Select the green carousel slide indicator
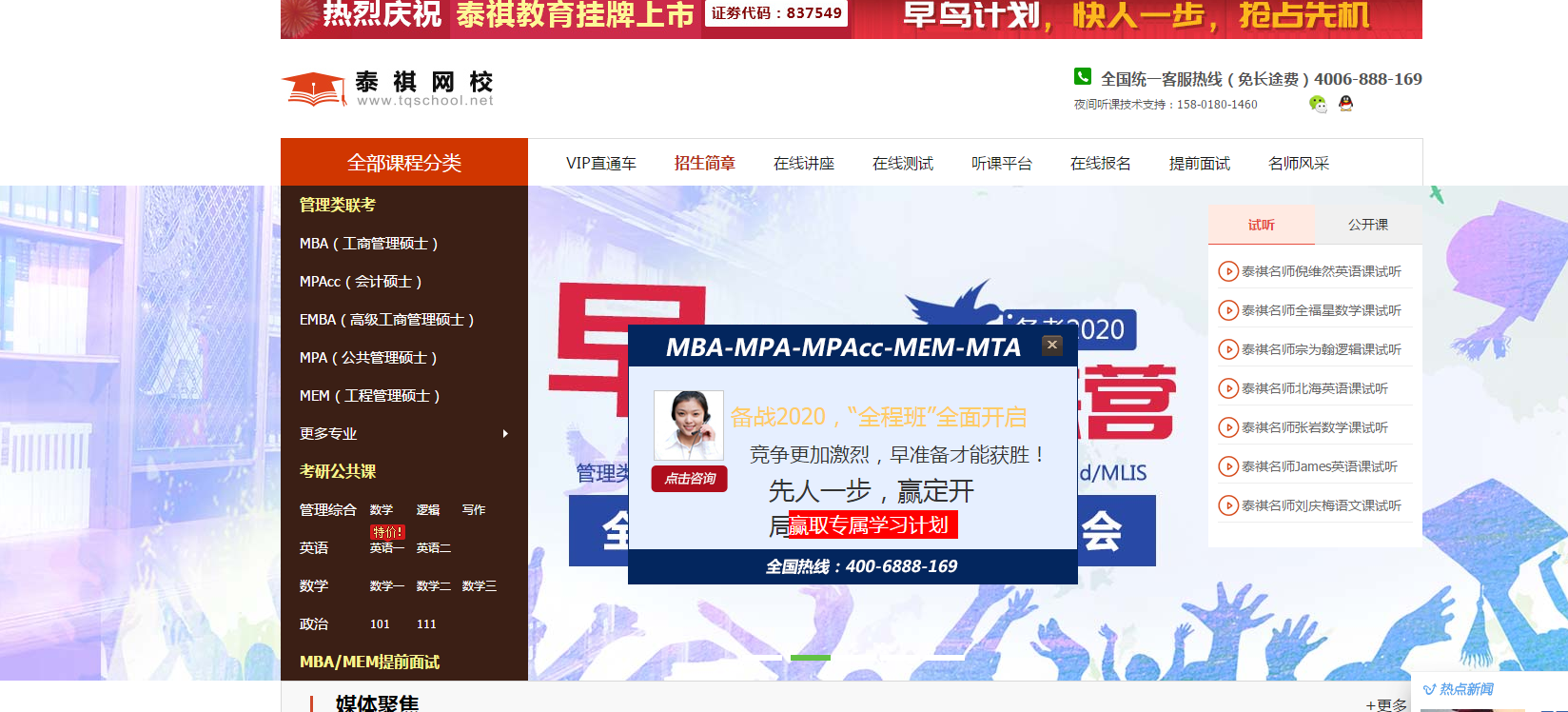Viewport: 1568px width, 712px height. click(811, 658)
